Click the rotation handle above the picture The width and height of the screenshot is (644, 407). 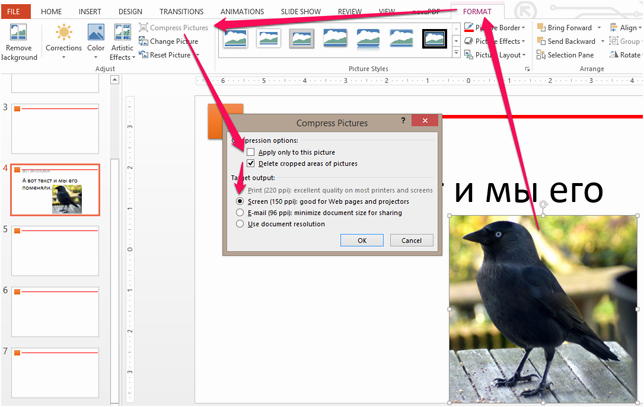543,204
